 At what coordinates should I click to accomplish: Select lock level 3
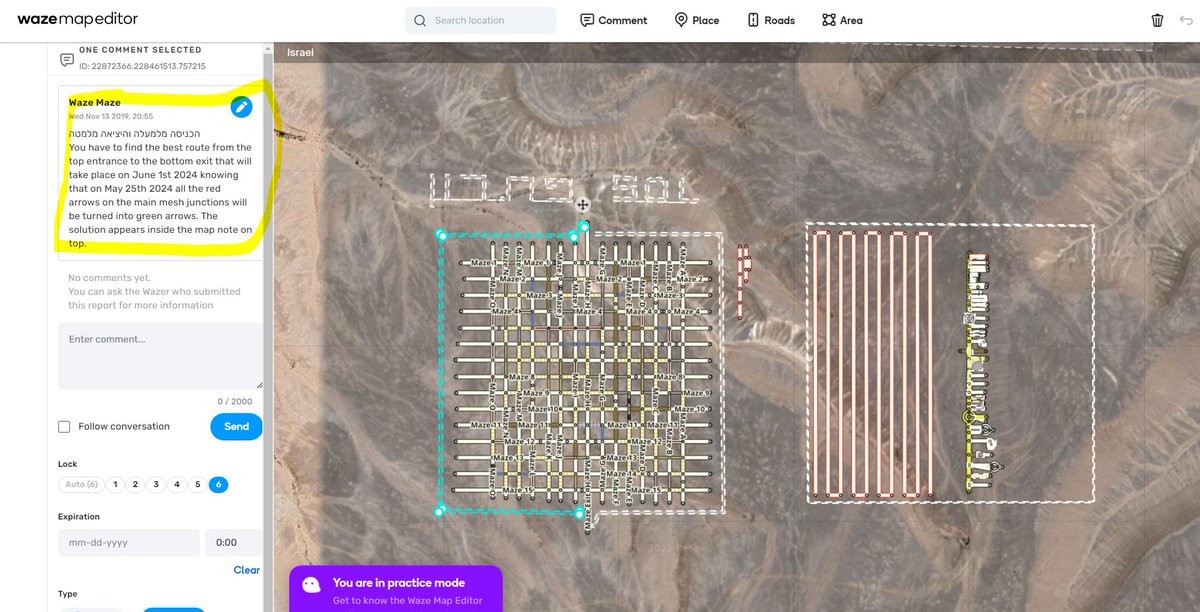tap(156, 485)
